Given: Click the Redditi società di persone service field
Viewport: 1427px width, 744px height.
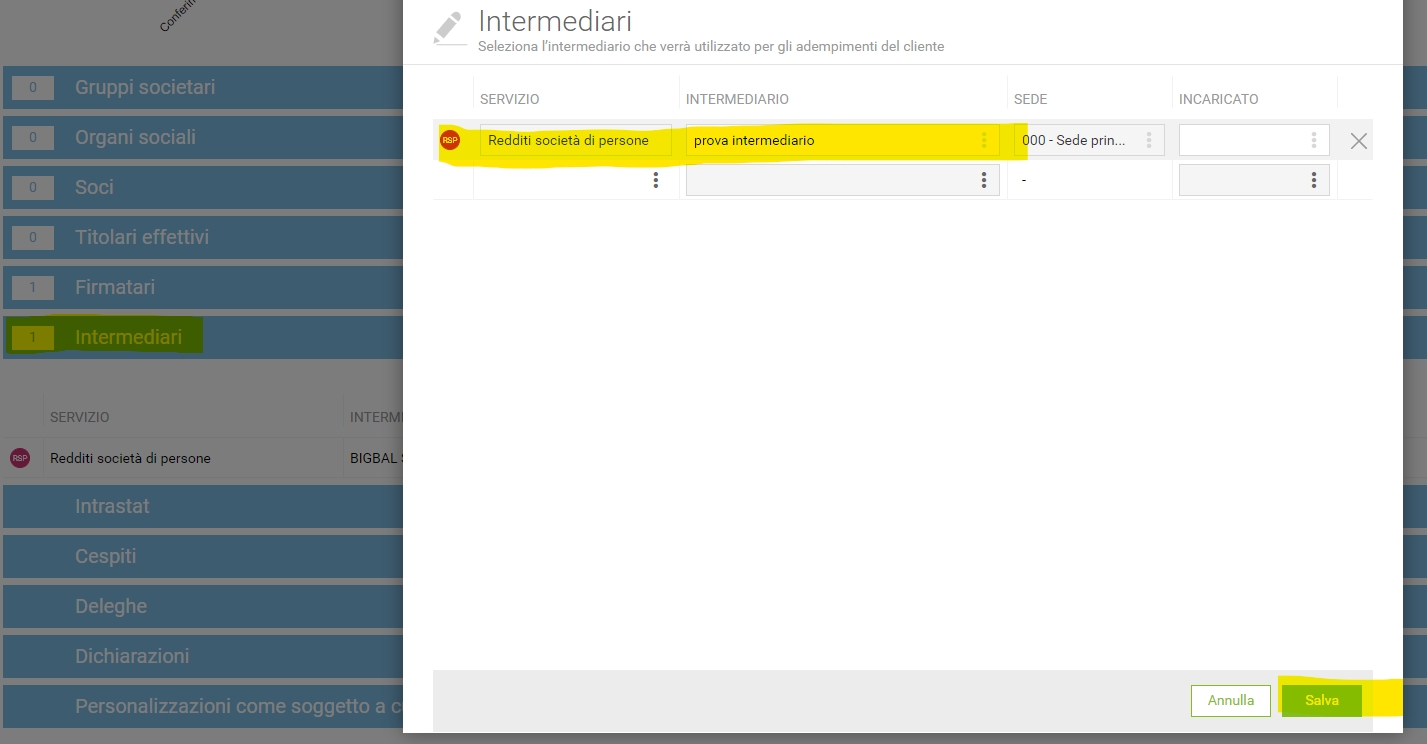Looking at the screenshot, I should (x=575, y=141).
